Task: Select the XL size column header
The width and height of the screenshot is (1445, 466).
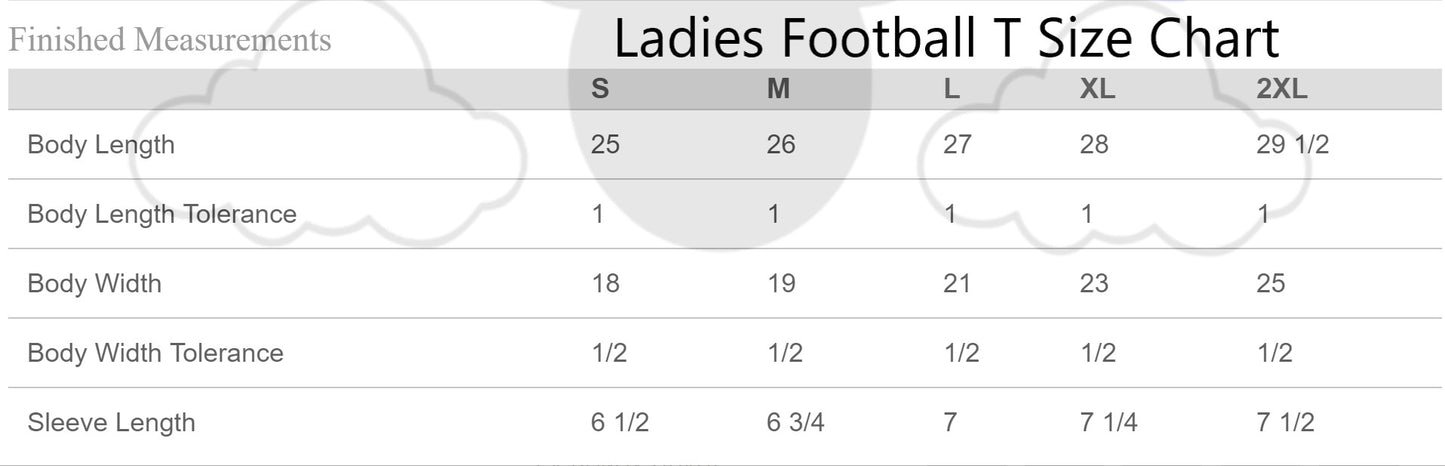Action: 1097,89
